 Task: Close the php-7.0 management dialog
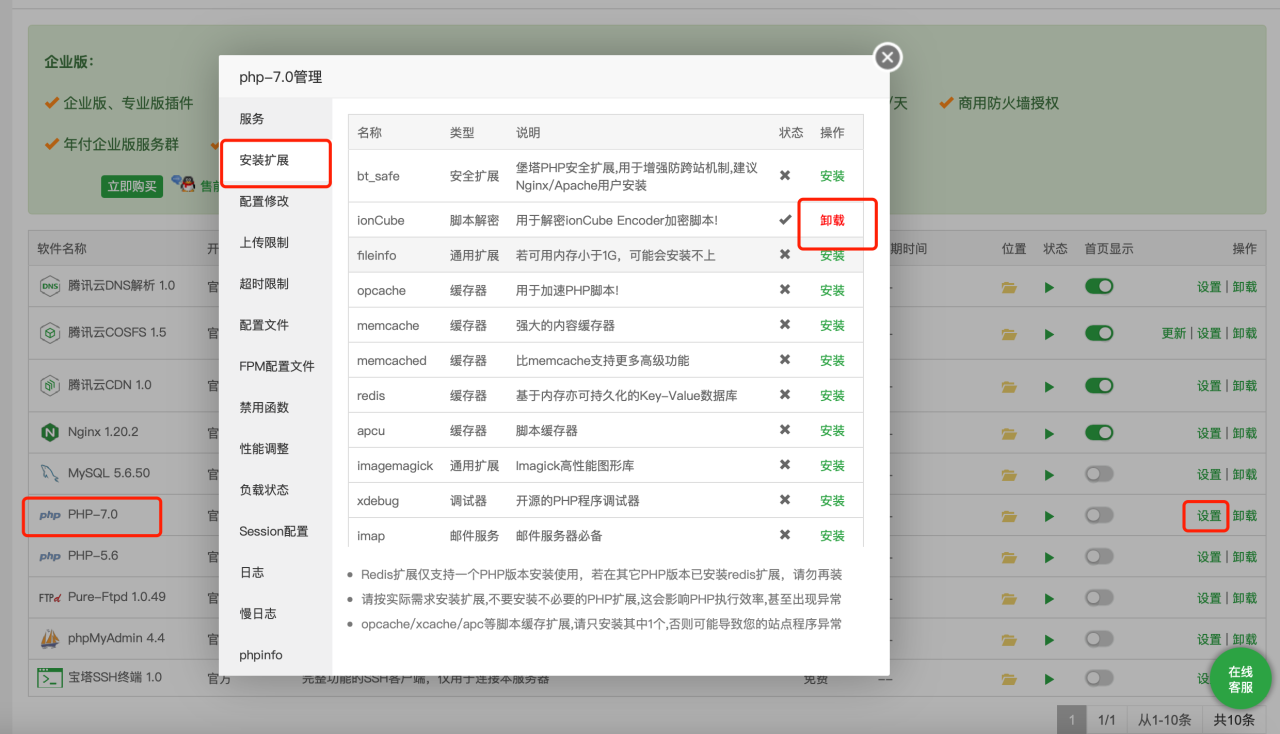coord(888,58)
